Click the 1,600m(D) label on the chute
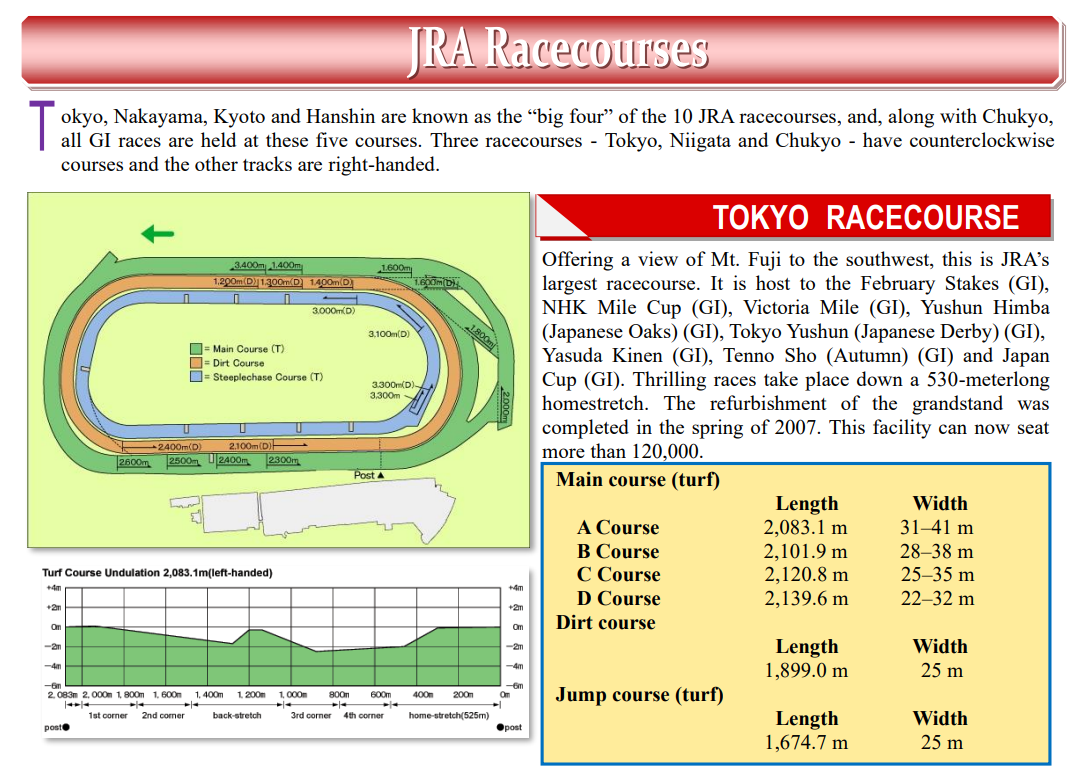Image resolution: width=1088 pixels, height=771 pixels. point(434,282)
